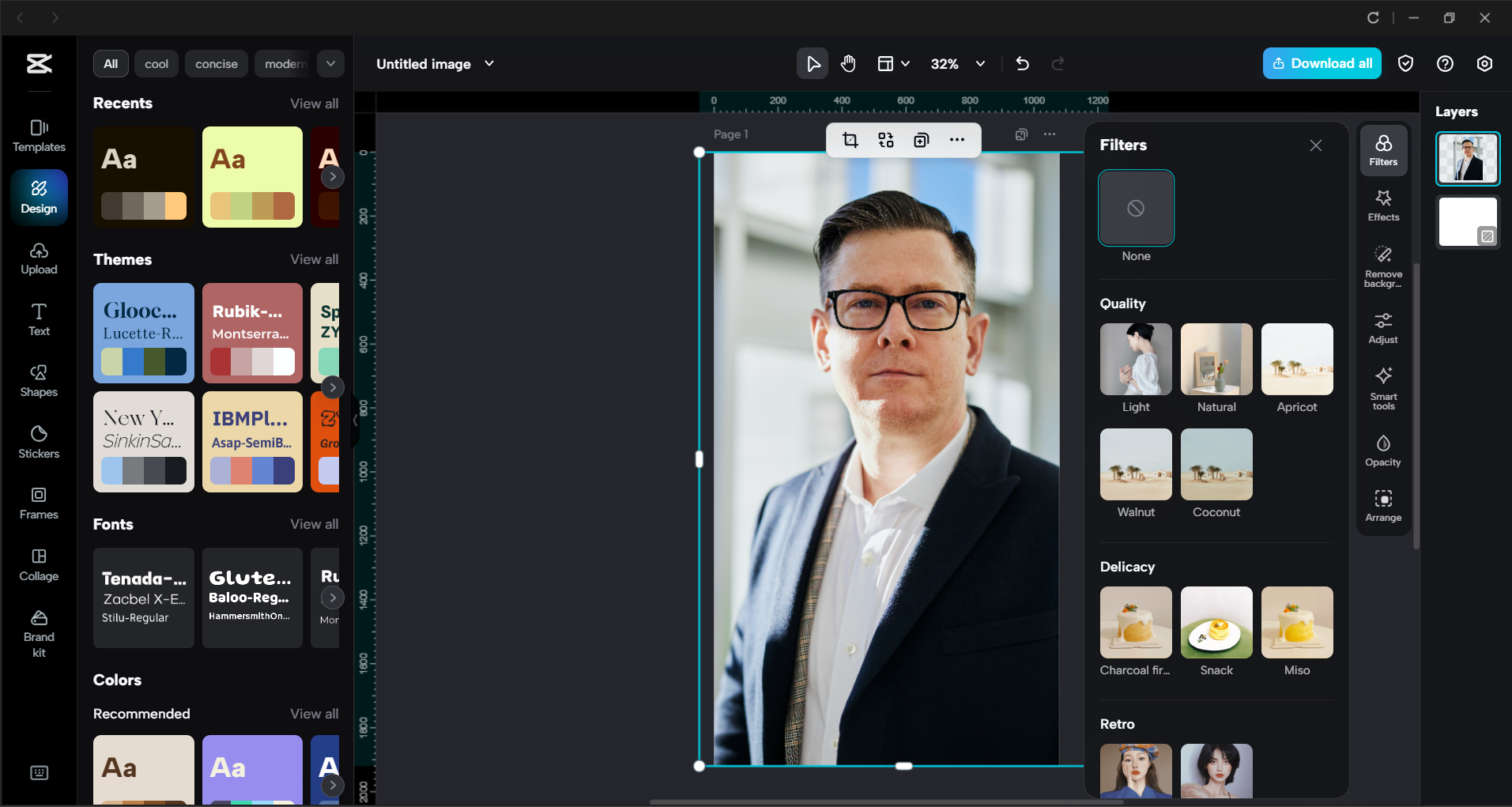
Task: Open the Opacity control
Action: click(1382, 449)
